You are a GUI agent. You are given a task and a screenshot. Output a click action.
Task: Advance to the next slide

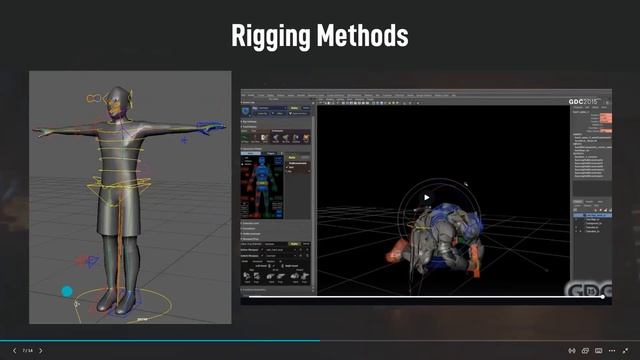41,351
